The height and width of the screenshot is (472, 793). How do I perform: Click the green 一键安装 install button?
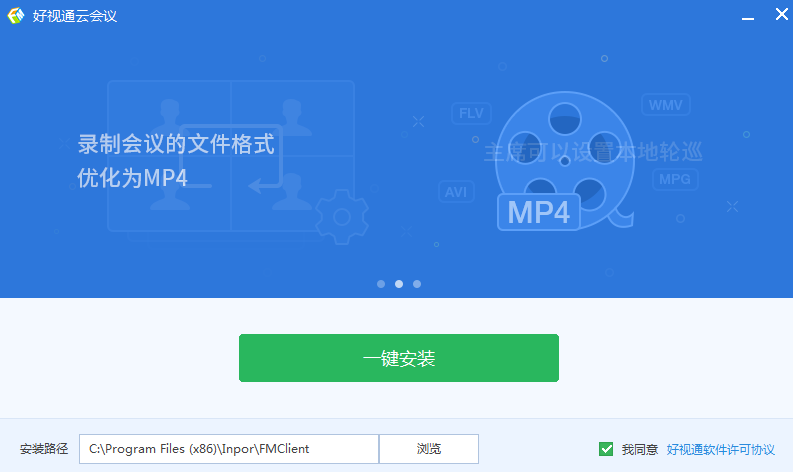399,358
